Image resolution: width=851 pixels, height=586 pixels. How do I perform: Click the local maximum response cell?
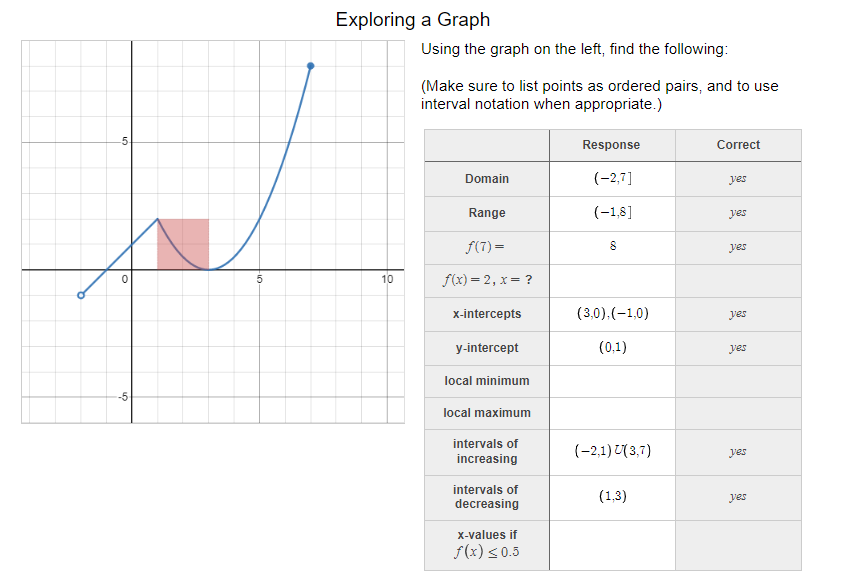pos(612,413)
